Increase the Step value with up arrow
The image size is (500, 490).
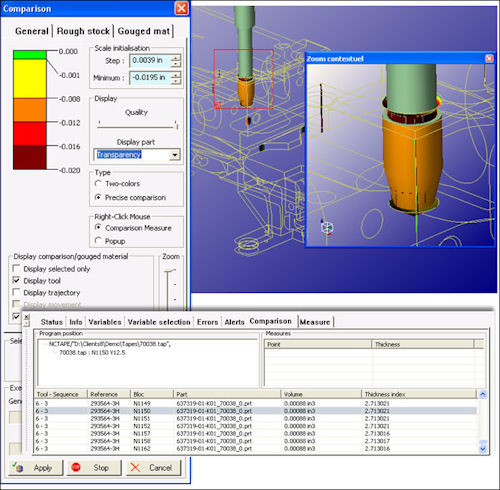[x=176, y=57]
